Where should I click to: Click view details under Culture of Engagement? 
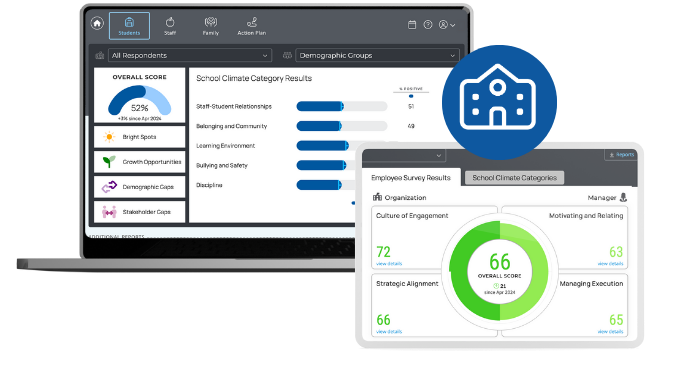click(389, 264)
